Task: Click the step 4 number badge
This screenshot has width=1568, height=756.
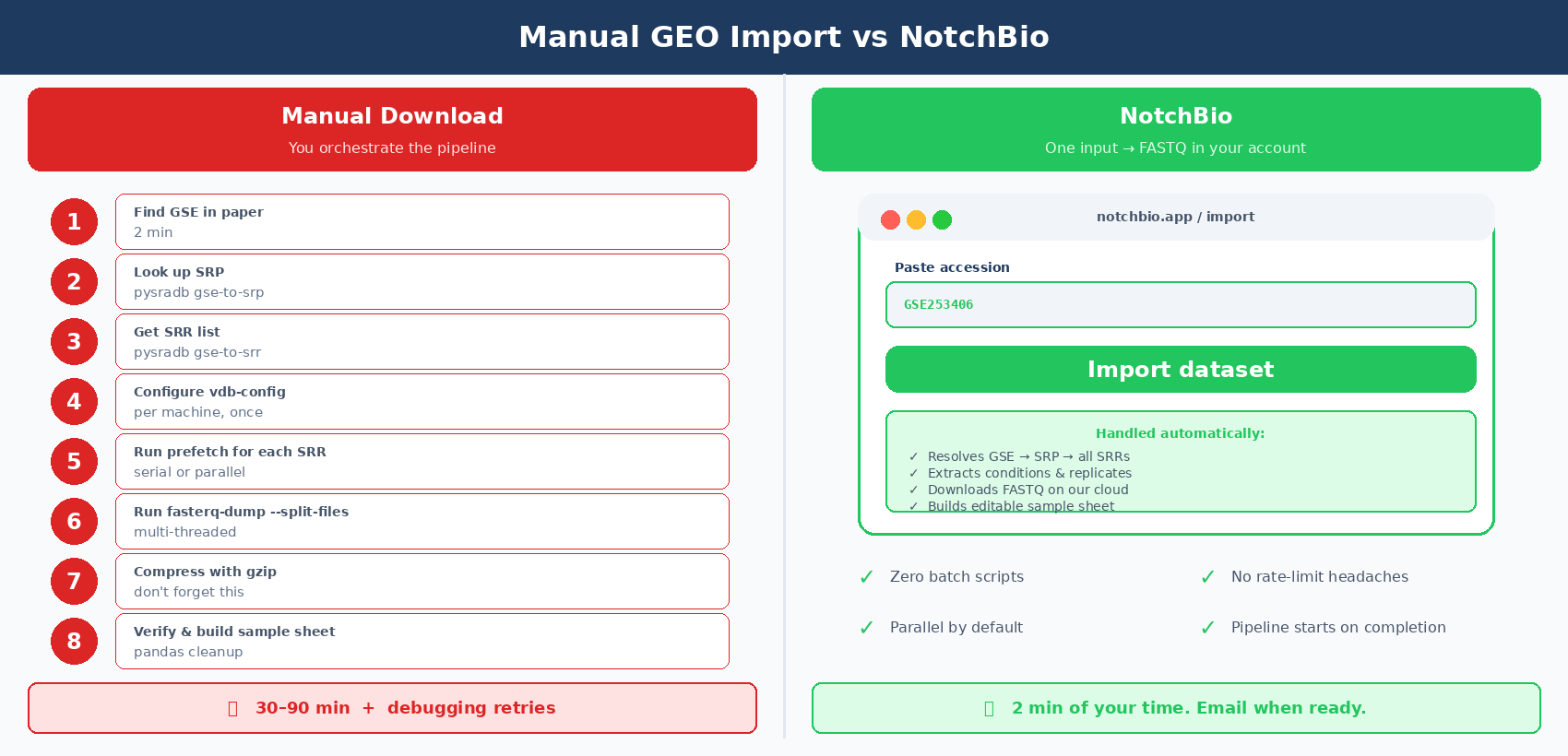Action: (74, 401)
